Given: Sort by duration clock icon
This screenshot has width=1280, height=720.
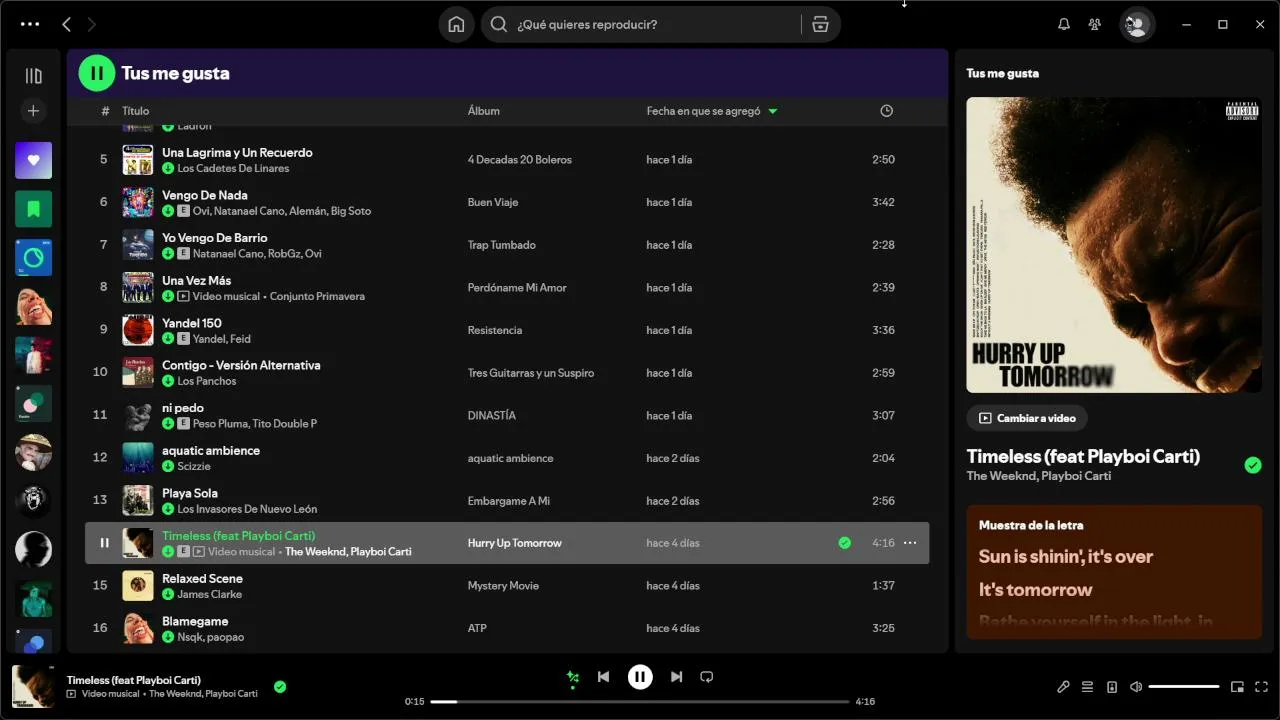Looking at the screenshot, I should pos(886,111).
